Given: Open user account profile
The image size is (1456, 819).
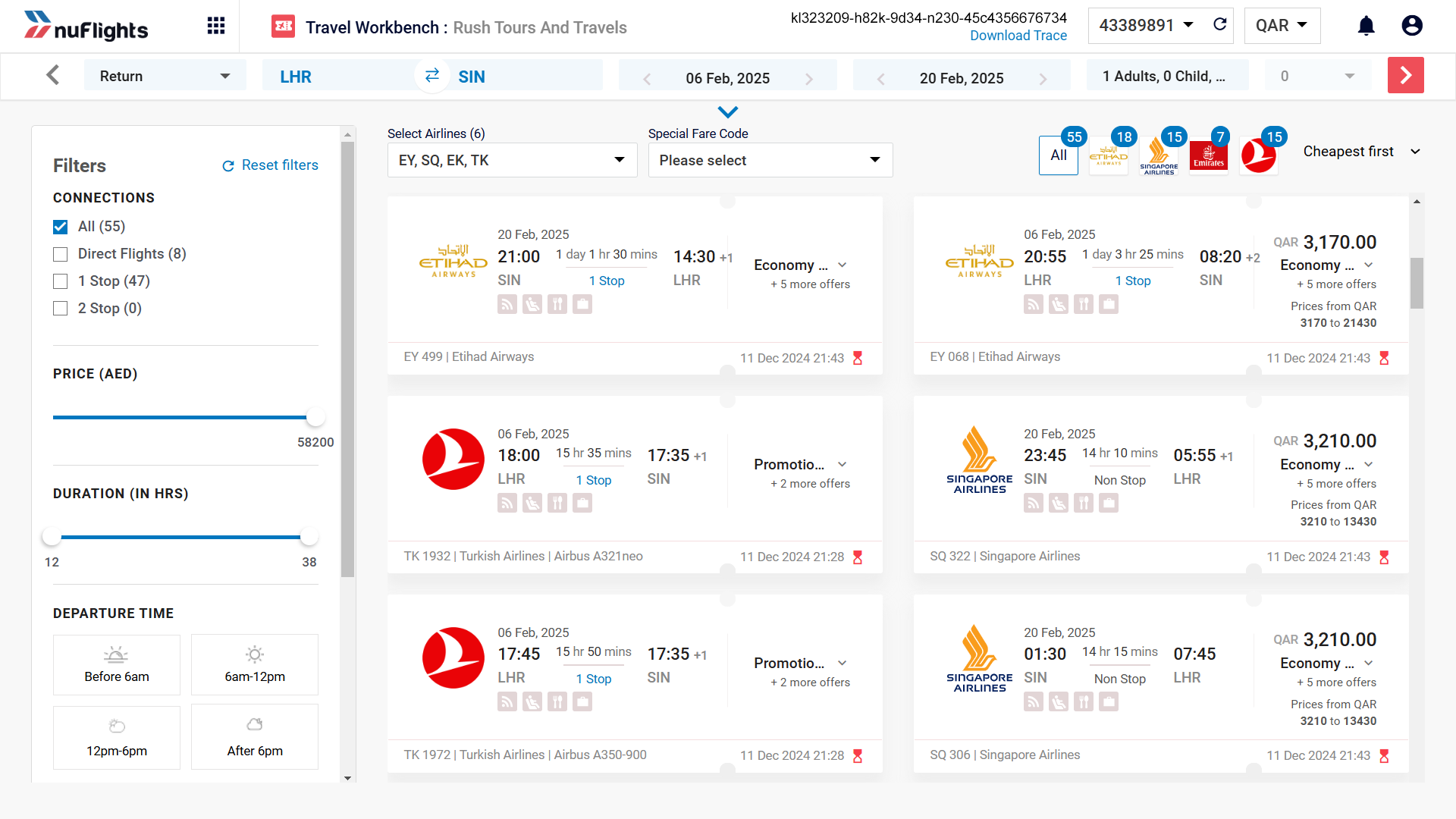Looking at the screenshot, I should (1412, 26).
